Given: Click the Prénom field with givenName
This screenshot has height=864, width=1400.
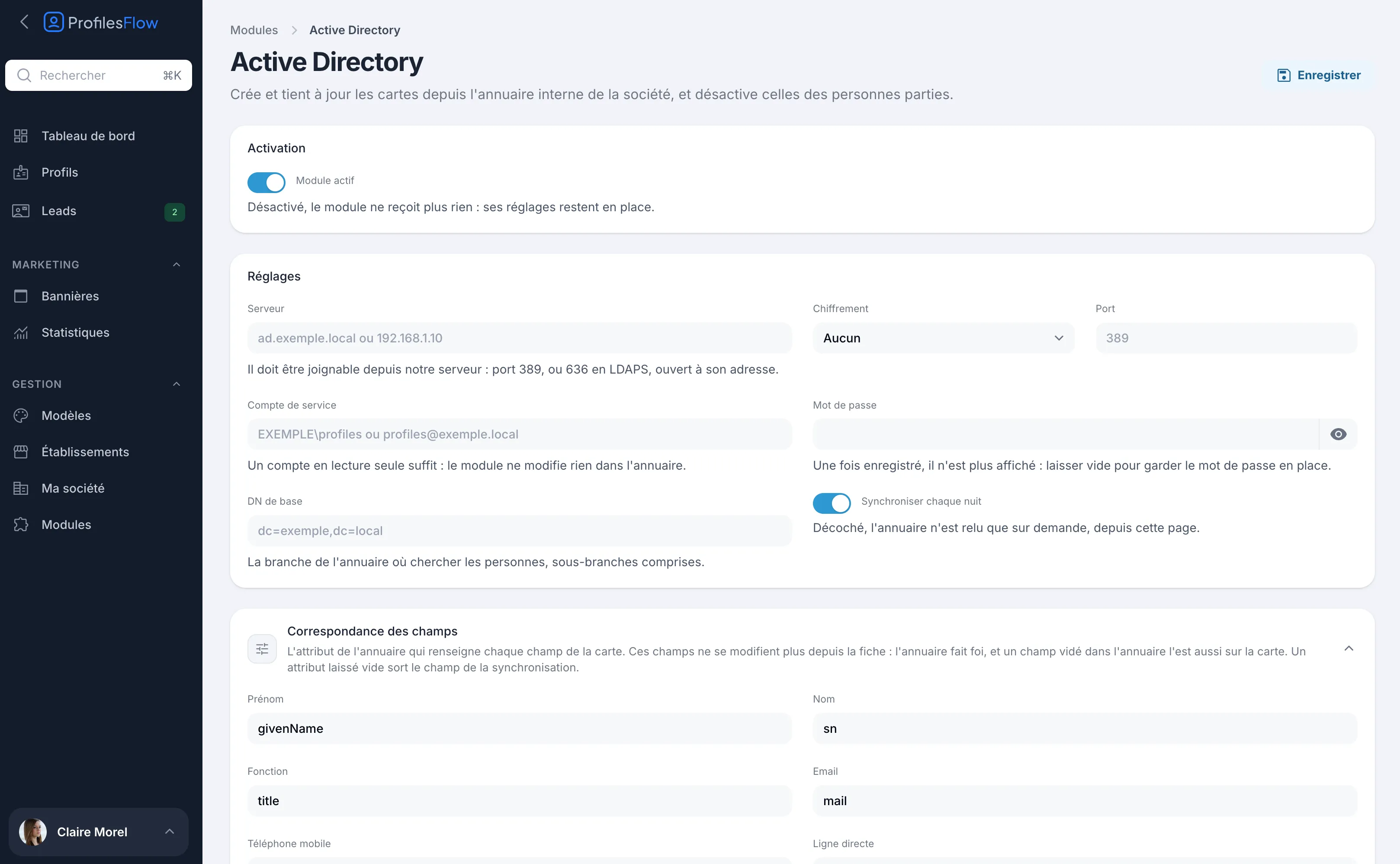Looking at the screenshot, I should click(x=520, y=729).
